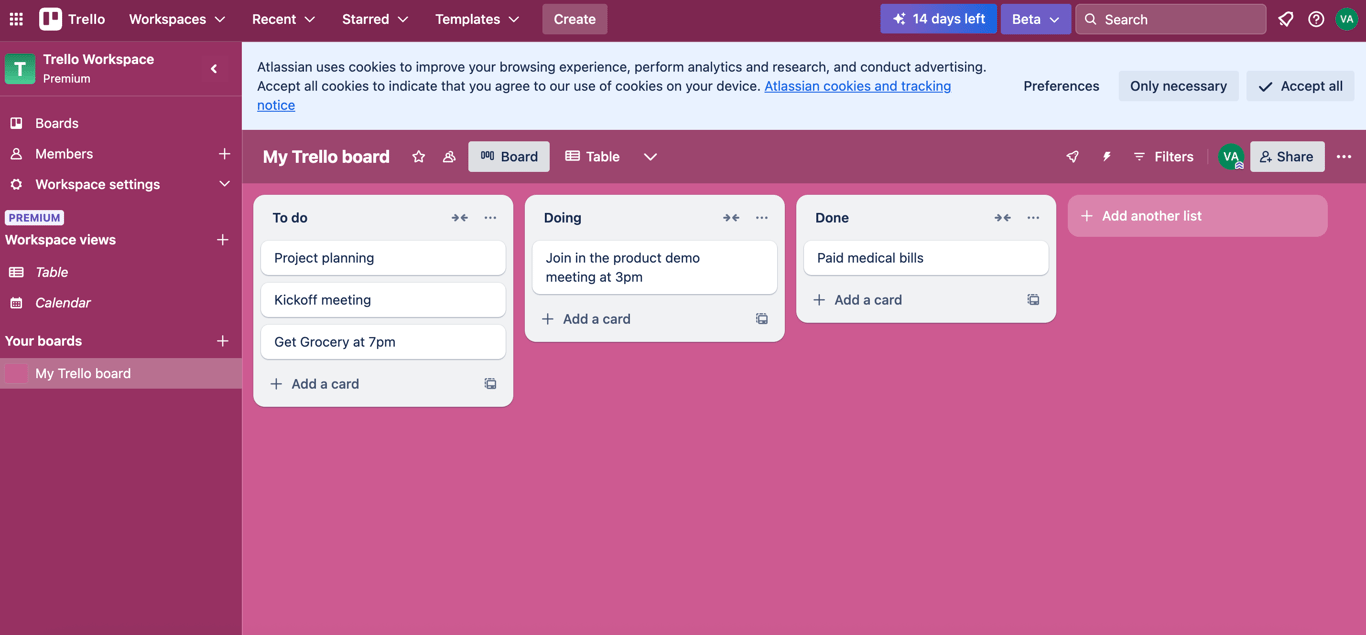The height and width of the screenshot is (635, 1366).
Task: Switch to the Table view tab
Action: [x=592, y=157]
